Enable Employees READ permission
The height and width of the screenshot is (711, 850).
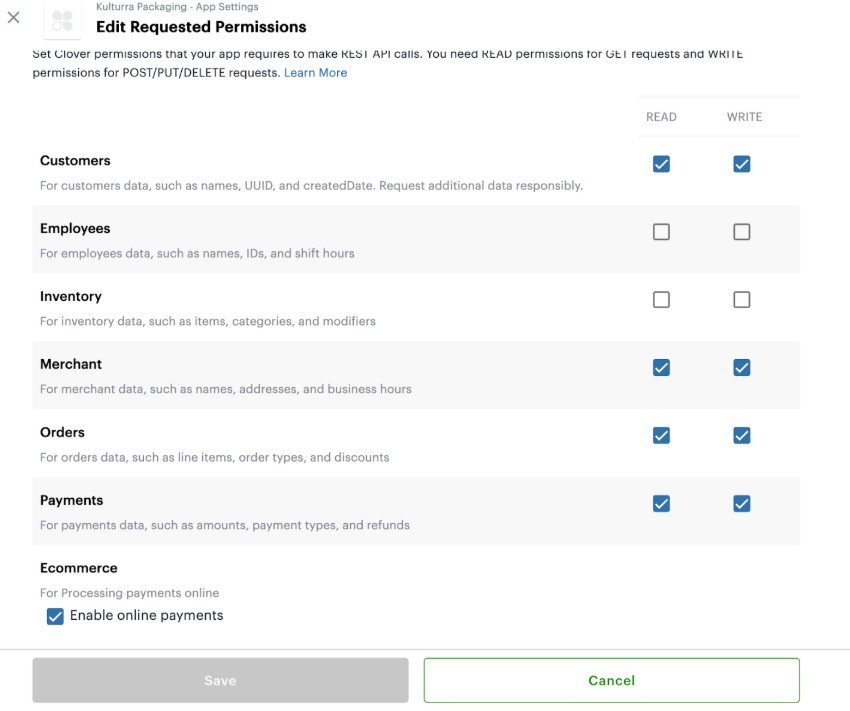(x=661, y=232)
